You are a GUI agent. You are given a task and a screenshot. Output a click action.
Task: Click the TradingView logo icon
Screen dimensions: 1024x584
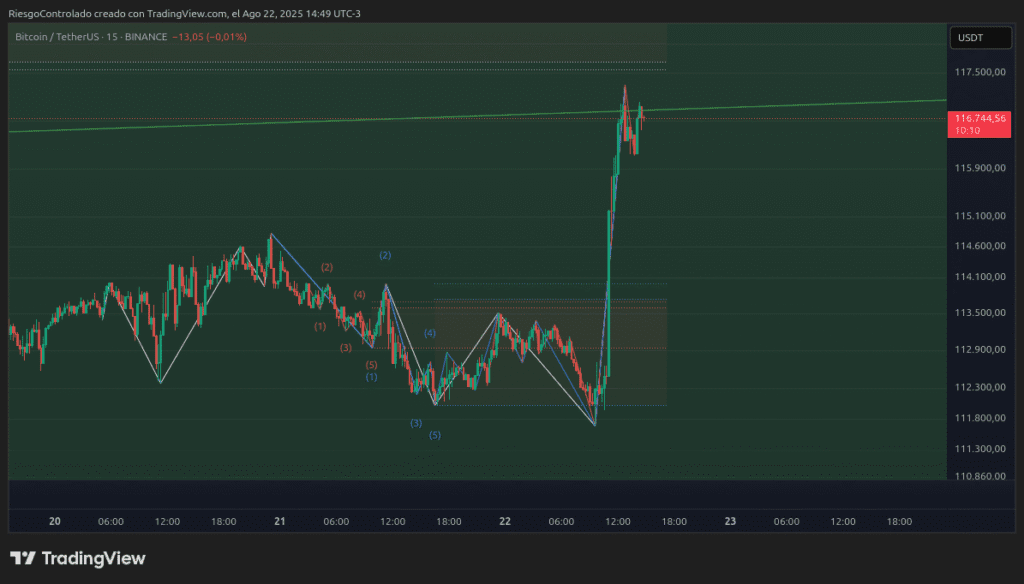click(24, 559)
